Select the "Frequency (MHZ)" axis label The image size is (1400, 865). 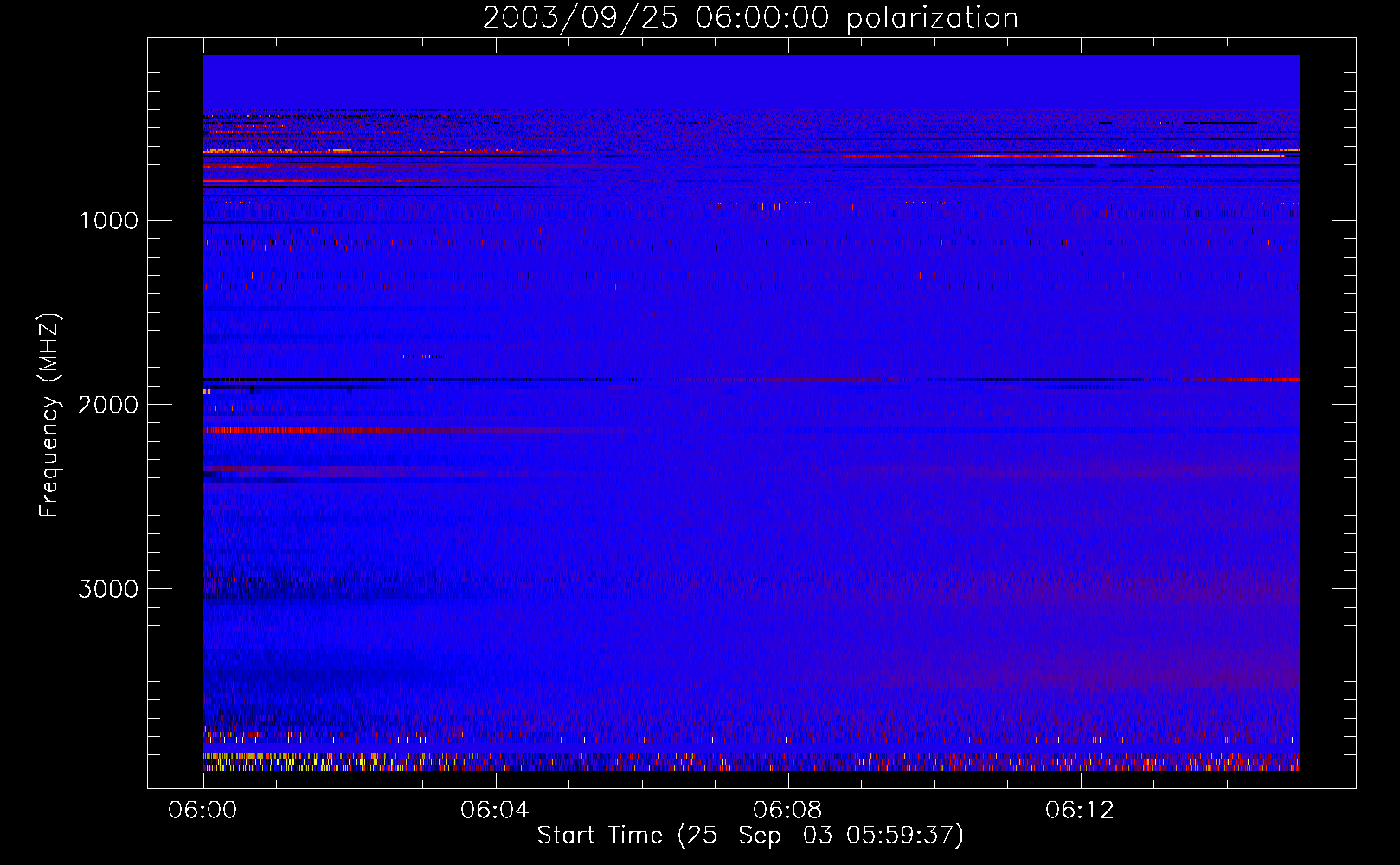point(48,415)
